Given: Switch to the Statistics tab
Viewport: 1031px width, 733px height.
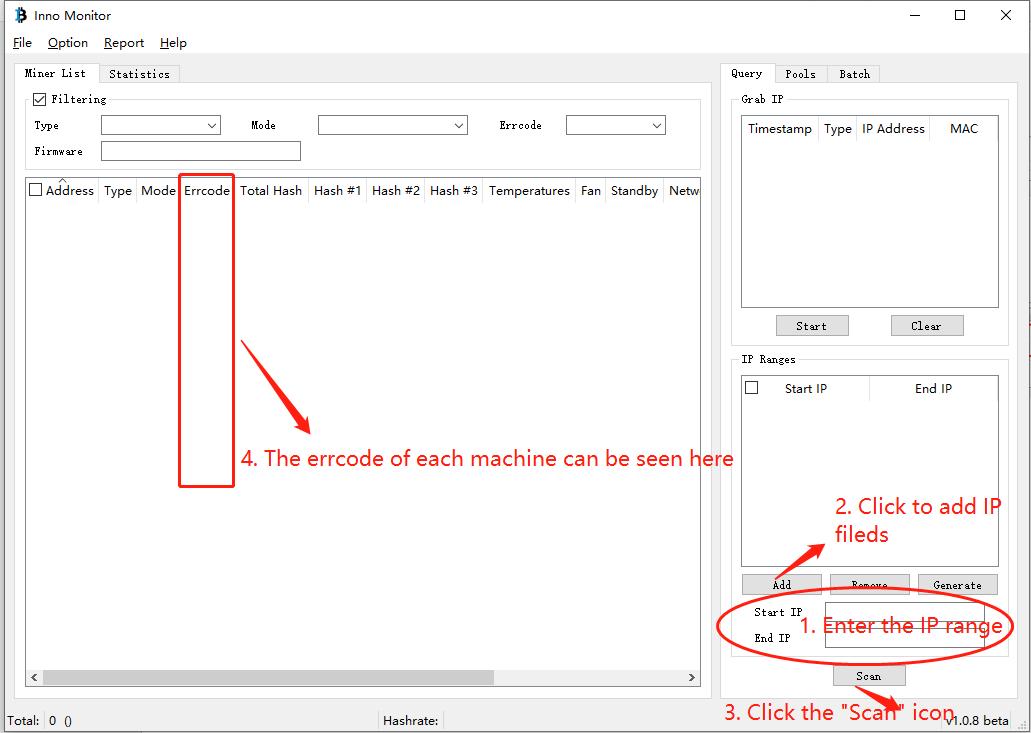Looking at the screenshot, I should pos(139,74).
